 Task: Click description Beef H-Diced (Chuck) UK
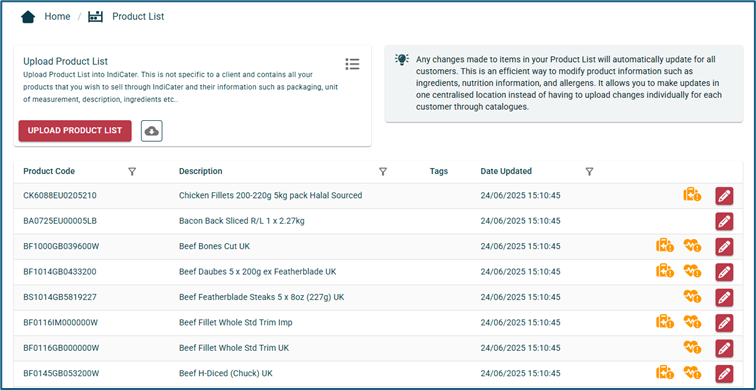point(226,373)
